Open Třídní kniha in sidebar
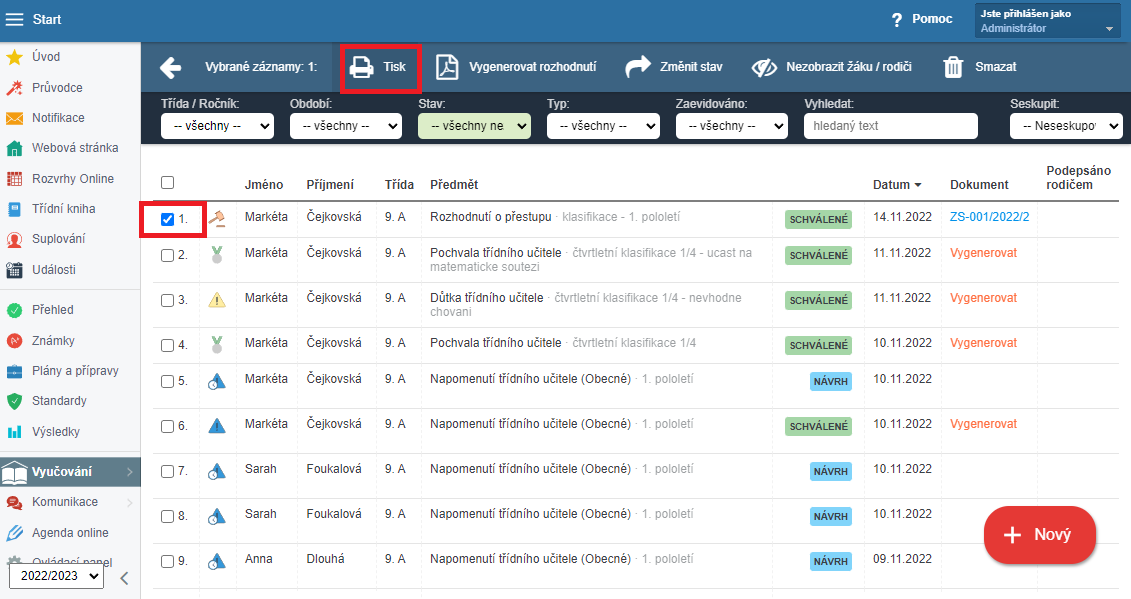Screen dimensions: 1131x599 63,209
